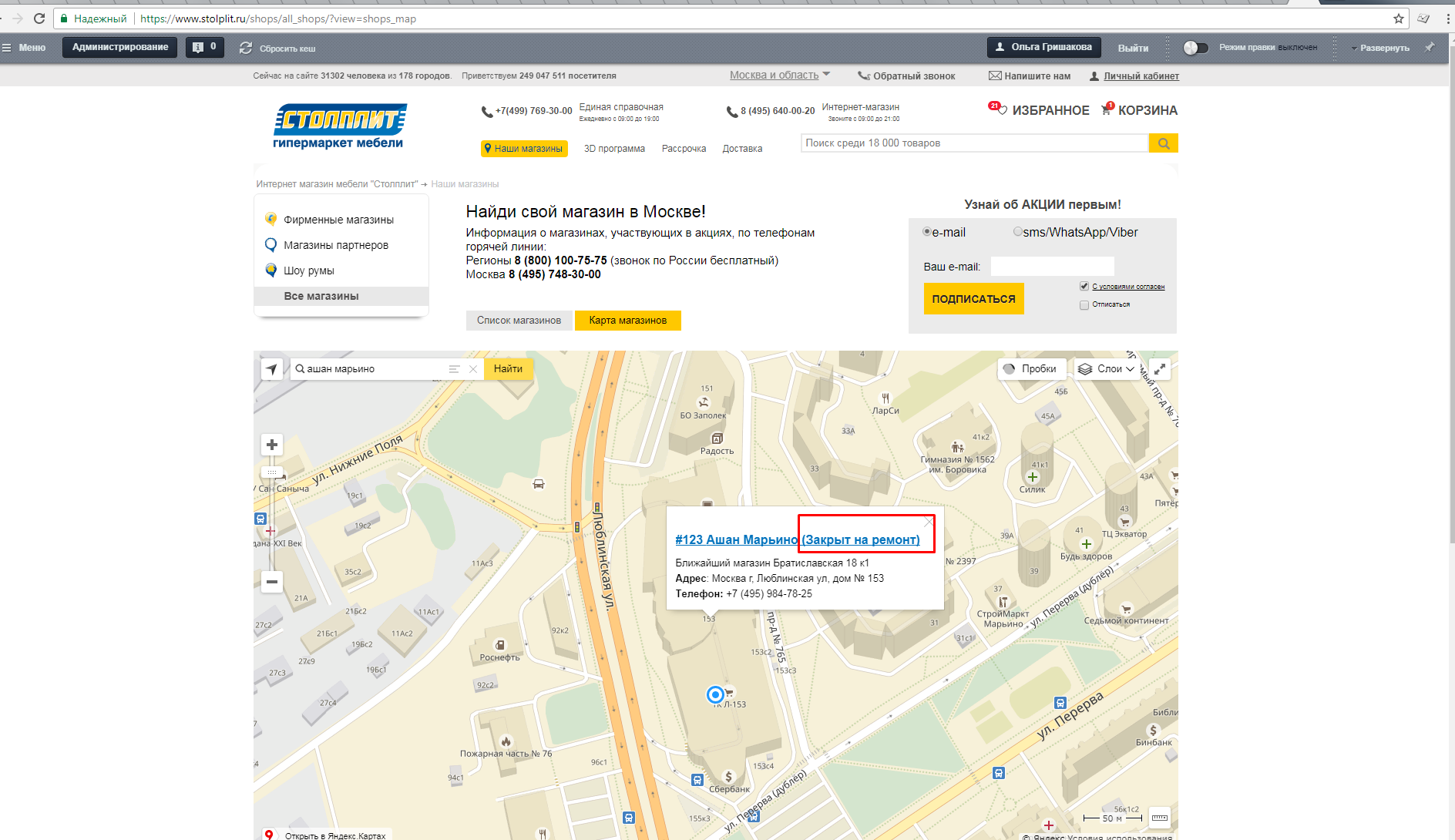Zoom out the map with minus button

(272, 582)
